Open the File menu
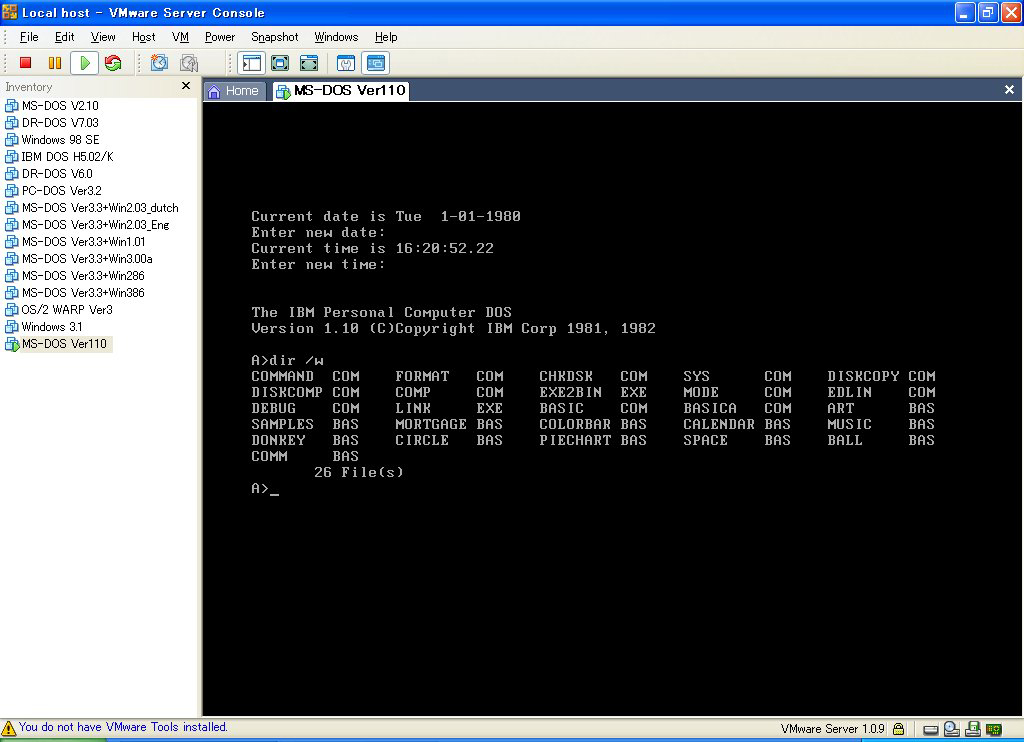Screen dimensions: 1024x742 pyautogui.click(x=29, y=37)
